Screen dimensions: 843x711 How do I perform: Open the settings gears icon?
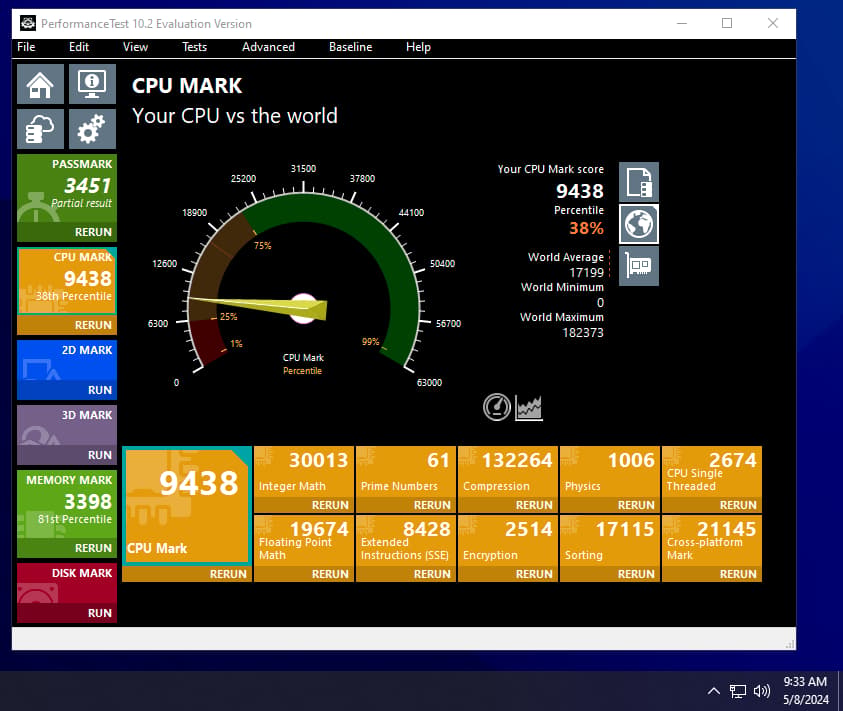tap(92, 129)
